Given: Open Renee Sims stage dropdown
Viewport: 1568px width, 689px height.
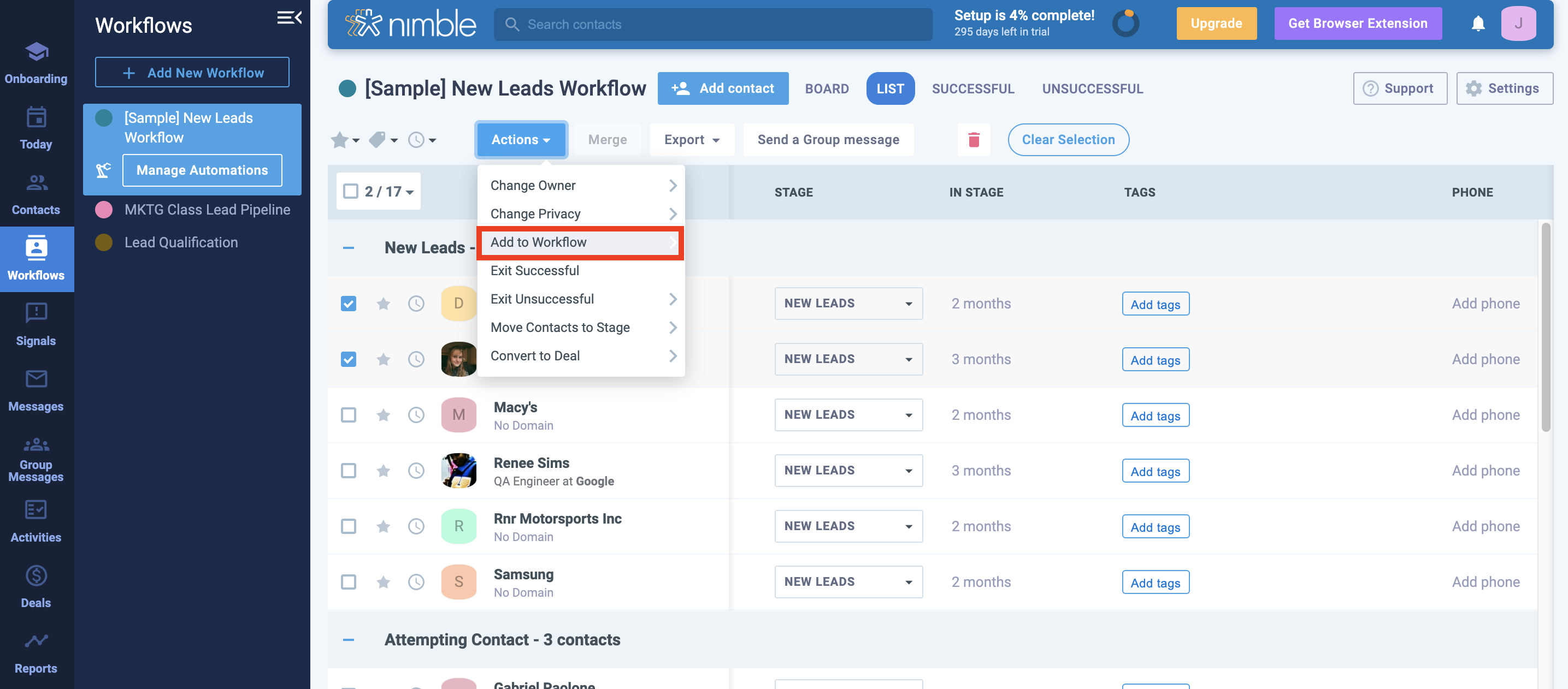Looking at the screenshot, I should (x=848, y=471).
